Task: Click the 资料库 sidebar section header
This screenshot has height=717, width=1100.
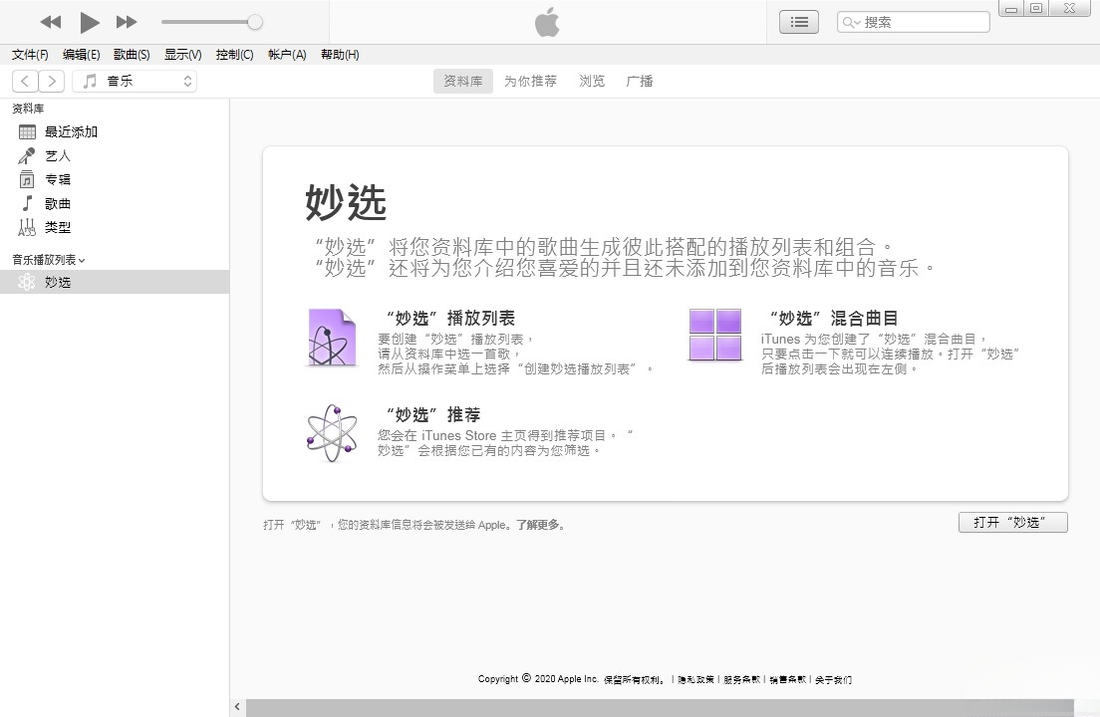Action: [28, 109]
